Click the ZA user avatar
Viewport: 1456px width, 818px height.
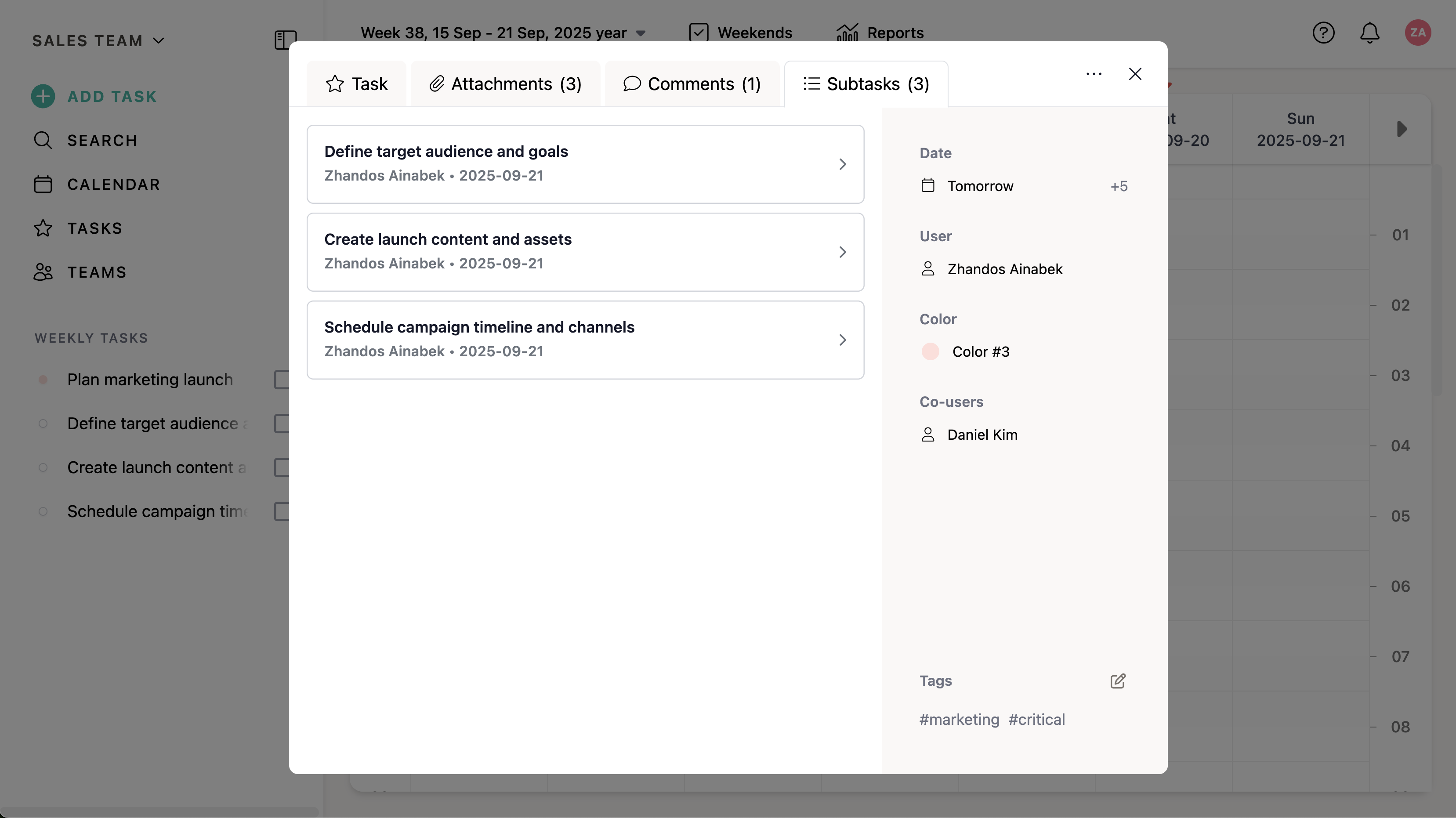point(1418,33)
